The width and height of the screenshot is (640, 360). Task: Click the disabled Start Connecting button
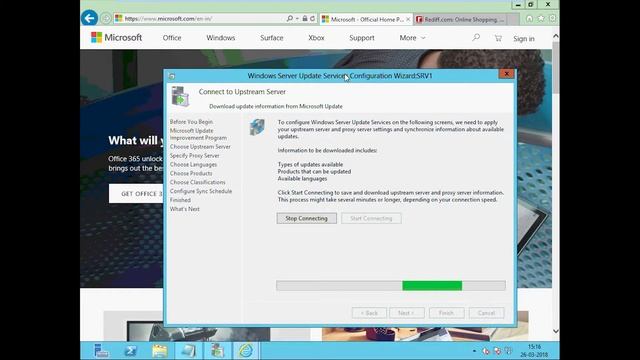(371, 218)
